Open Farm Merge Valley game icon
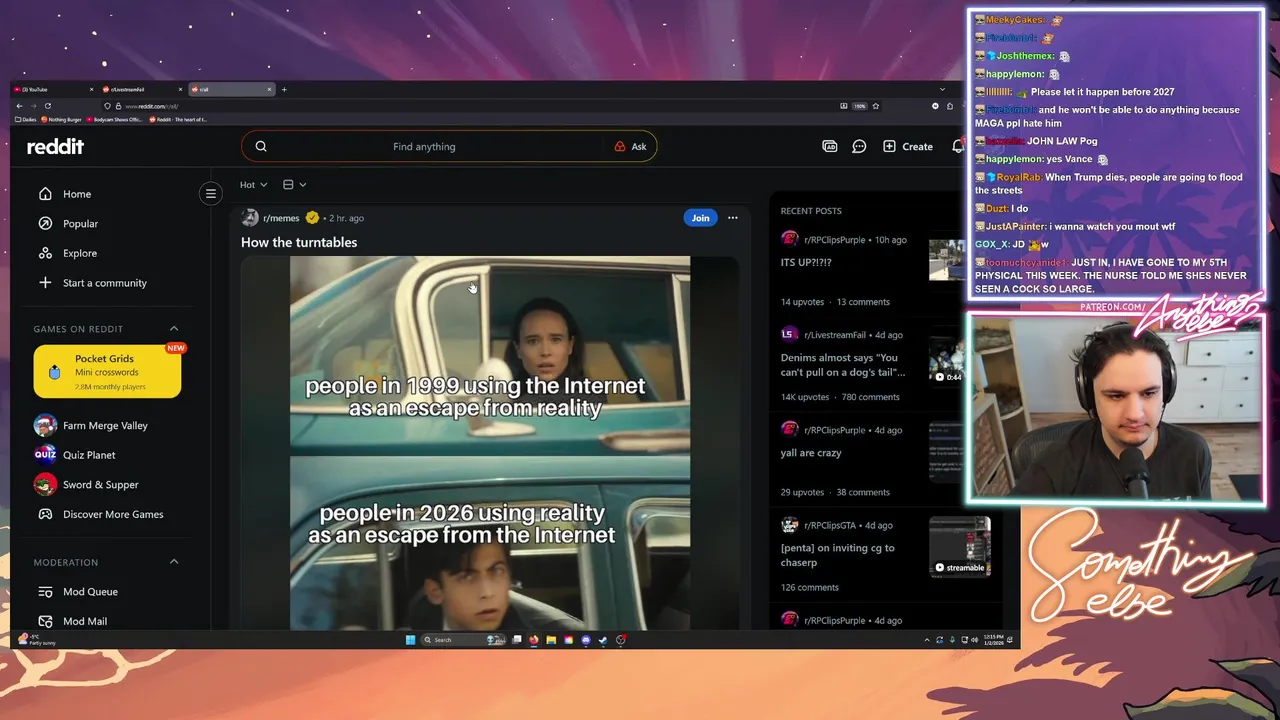The image size is (1280, 720). (45, 426)
